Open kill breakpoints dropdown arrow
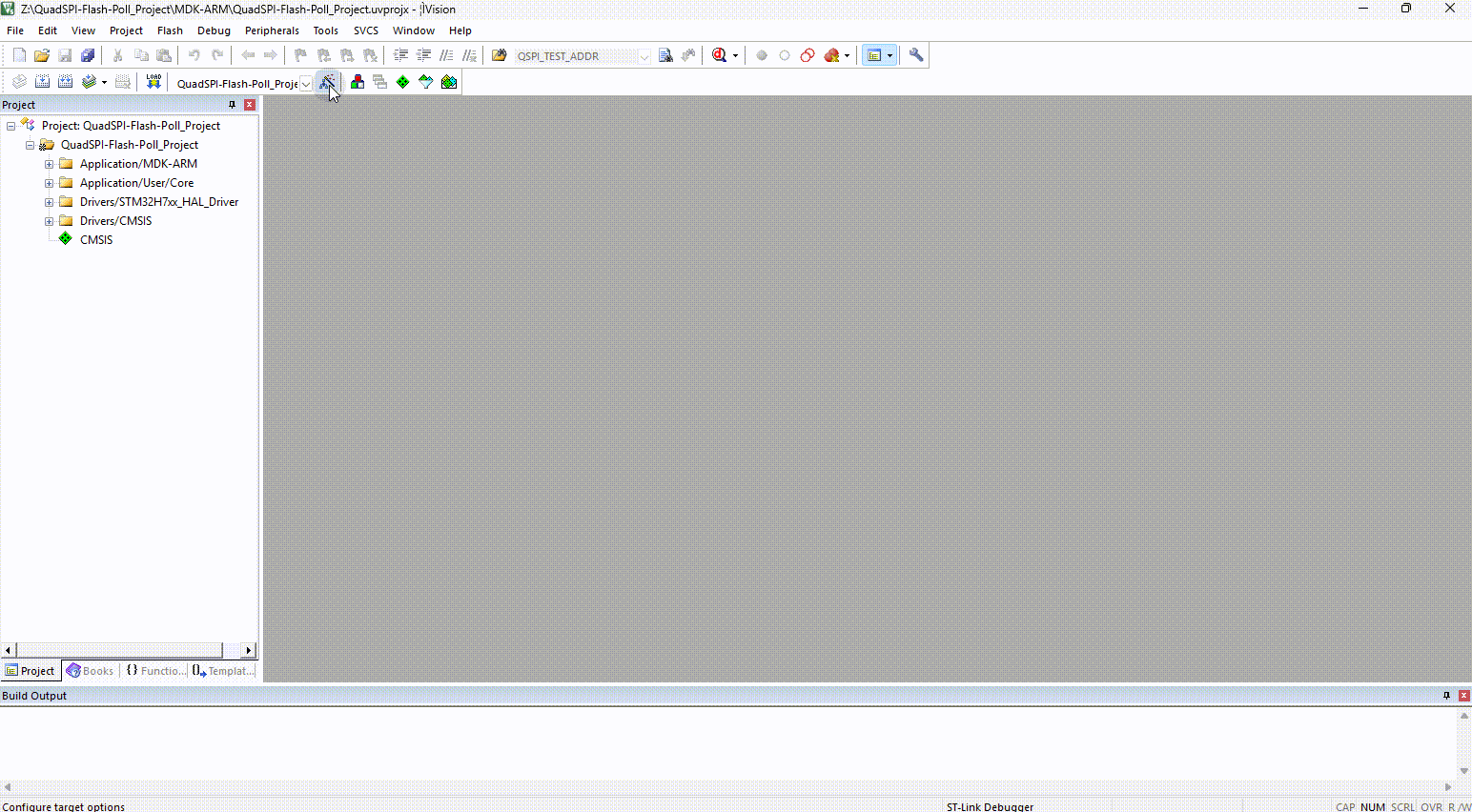This screenshot has height=812, width=1472. [847, 55]
